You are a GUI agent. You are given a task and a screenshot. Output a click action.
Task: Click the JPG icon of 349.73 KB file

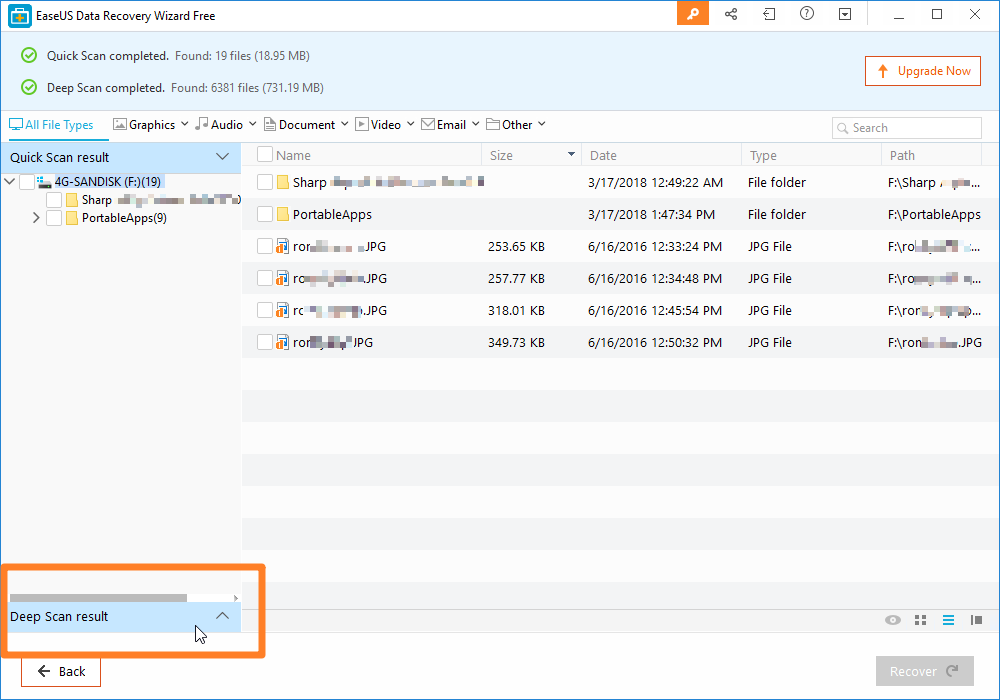click(282, 342)
